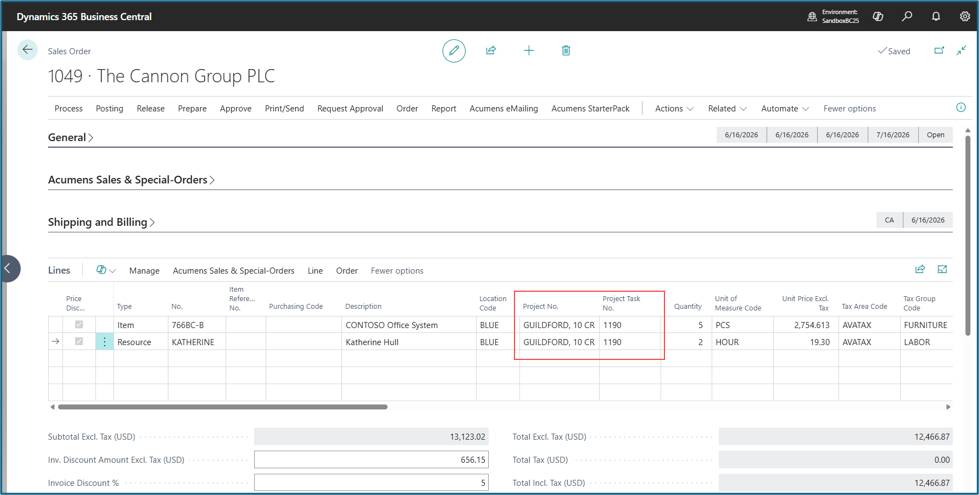Open the Order menu in action bar
The image size is (979, 495).
click(x=407, y=109)
